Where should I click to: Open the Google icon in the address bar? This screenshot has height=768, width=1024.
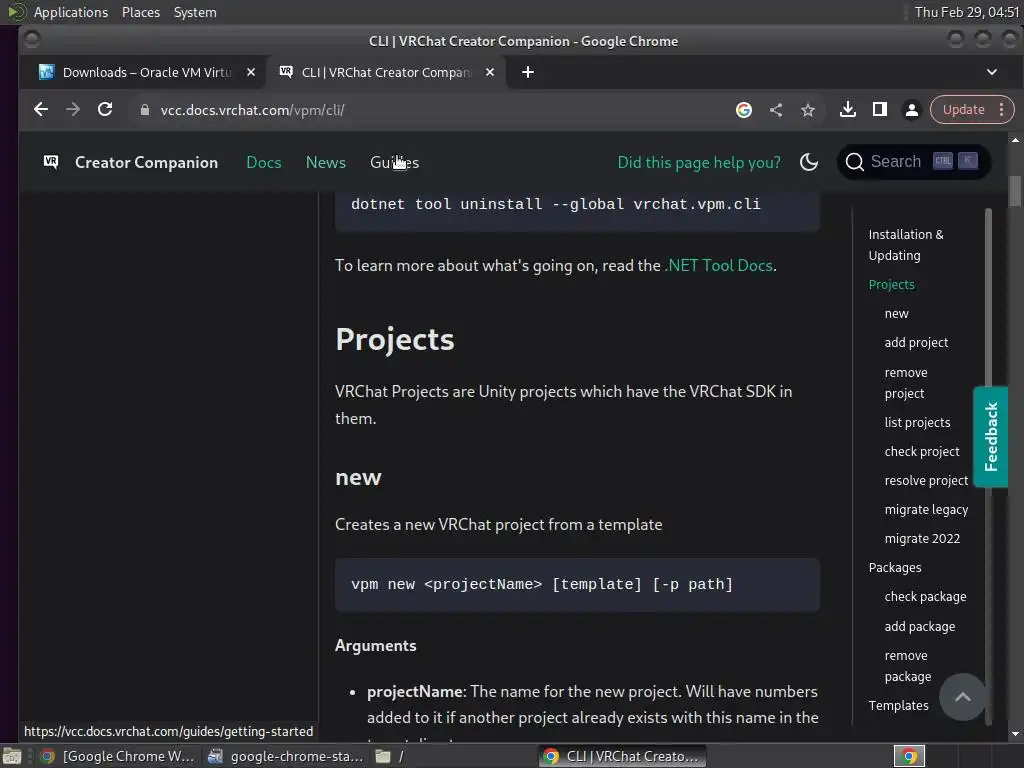click(743, 110)
